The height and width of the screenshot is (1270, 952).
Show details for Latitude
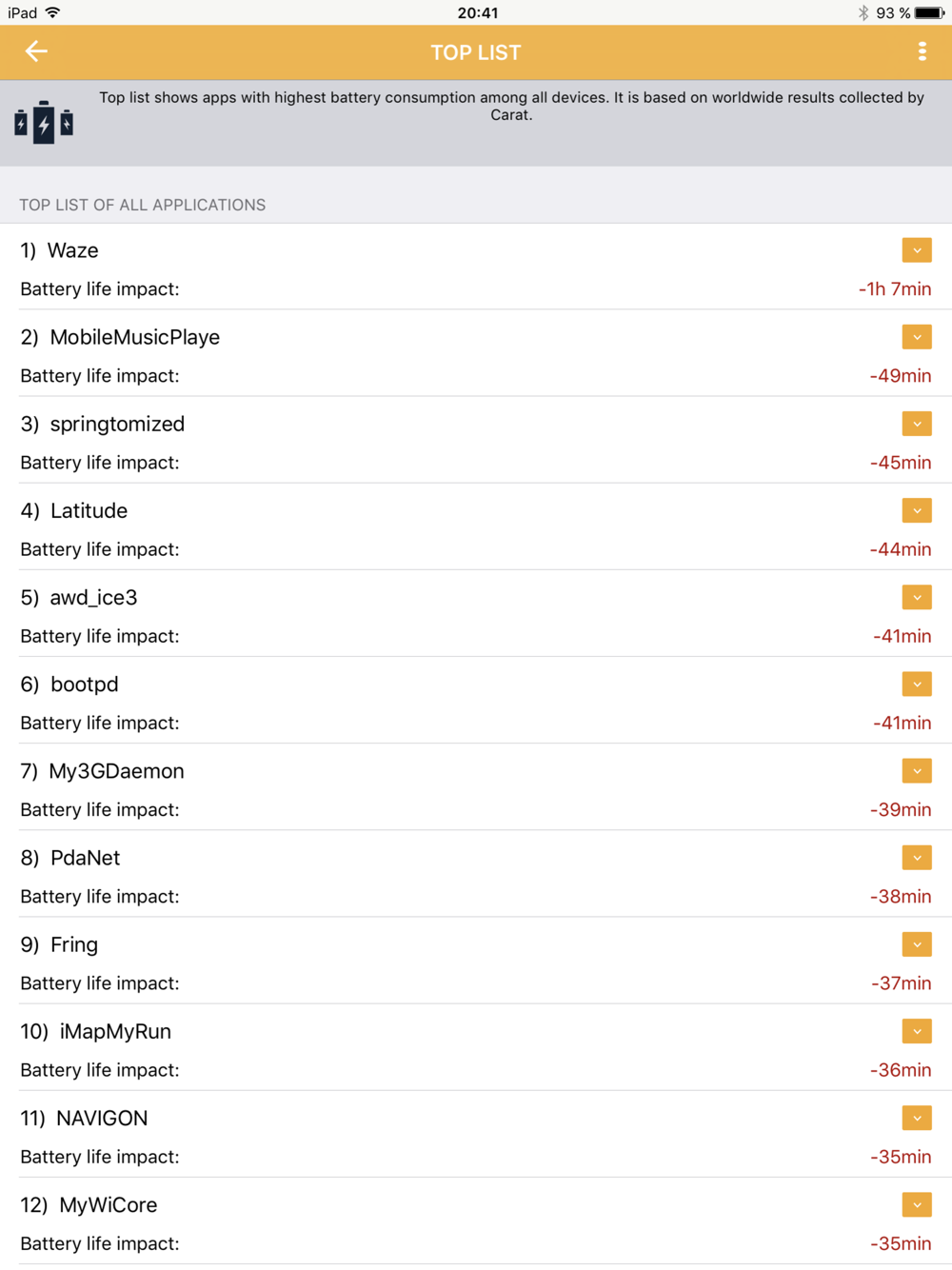[x=917, y=510]
